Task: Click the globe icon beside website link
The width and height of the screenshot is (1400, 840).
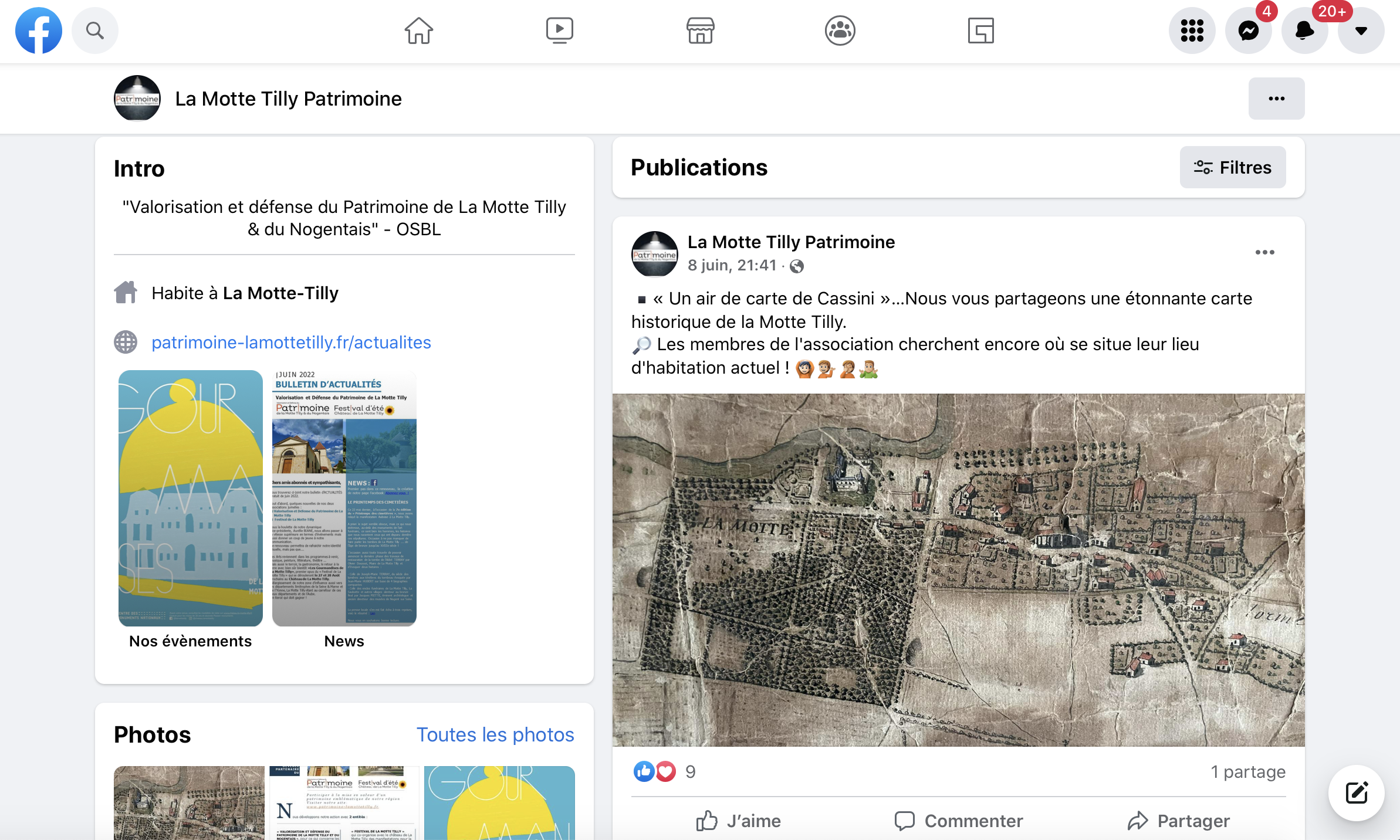Action: (126, 342)
